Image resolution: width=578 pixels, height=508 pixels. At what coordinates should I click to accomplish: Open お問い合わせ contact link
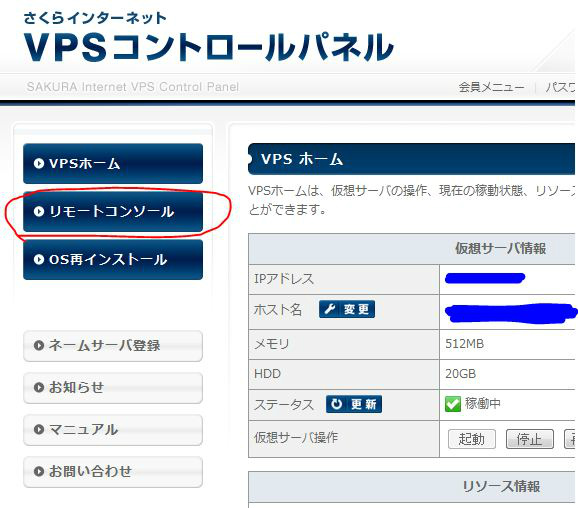point(113,472)
